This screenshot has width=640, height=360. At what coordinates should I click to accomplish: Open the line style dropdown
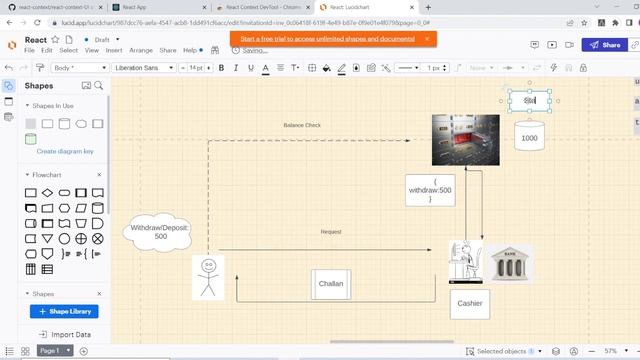[407, 68]
